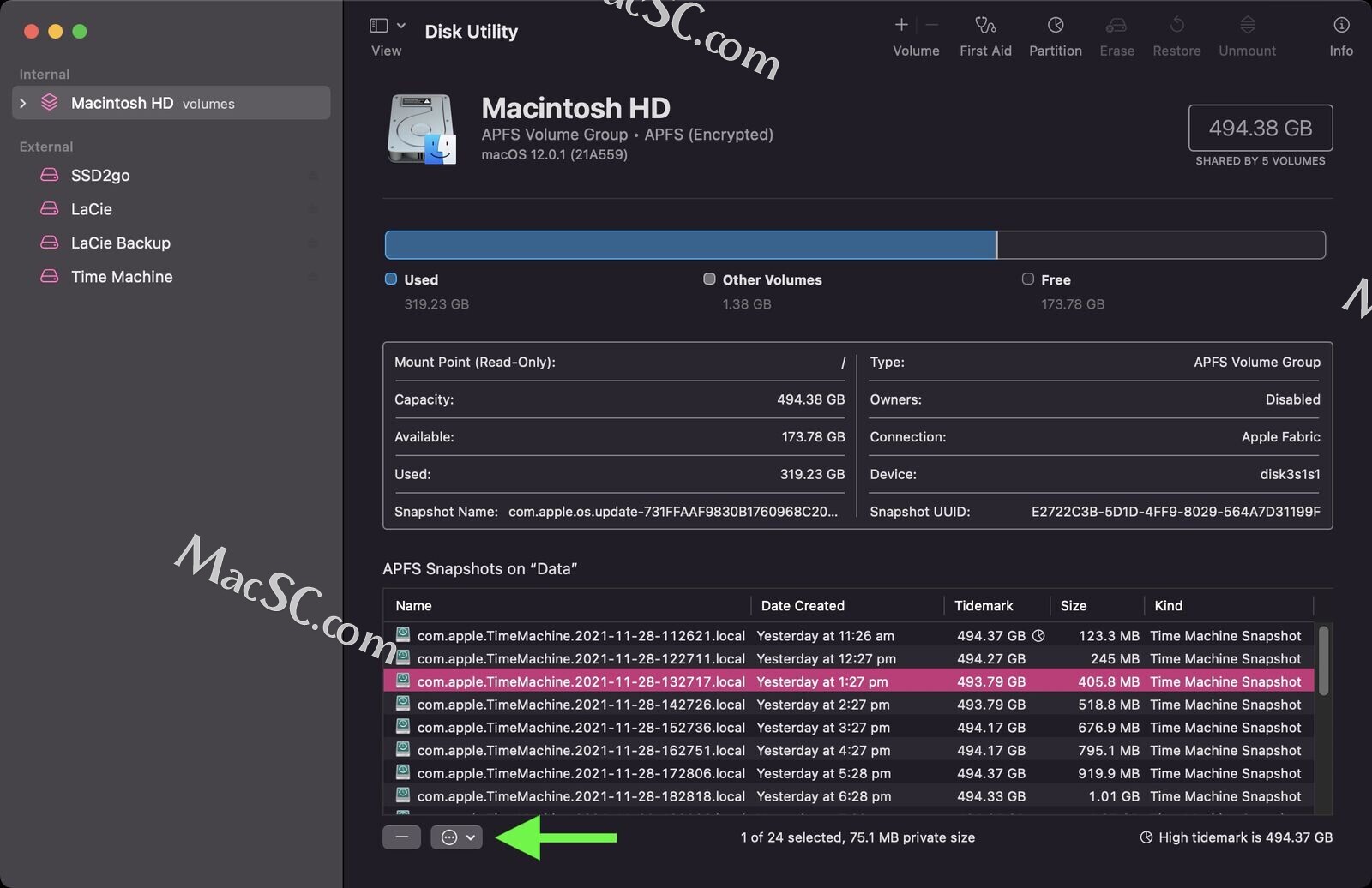This screenshot has width=1372, height=888.
Task: Click the Free legend swatch
Action: (x=1027, y=279)
